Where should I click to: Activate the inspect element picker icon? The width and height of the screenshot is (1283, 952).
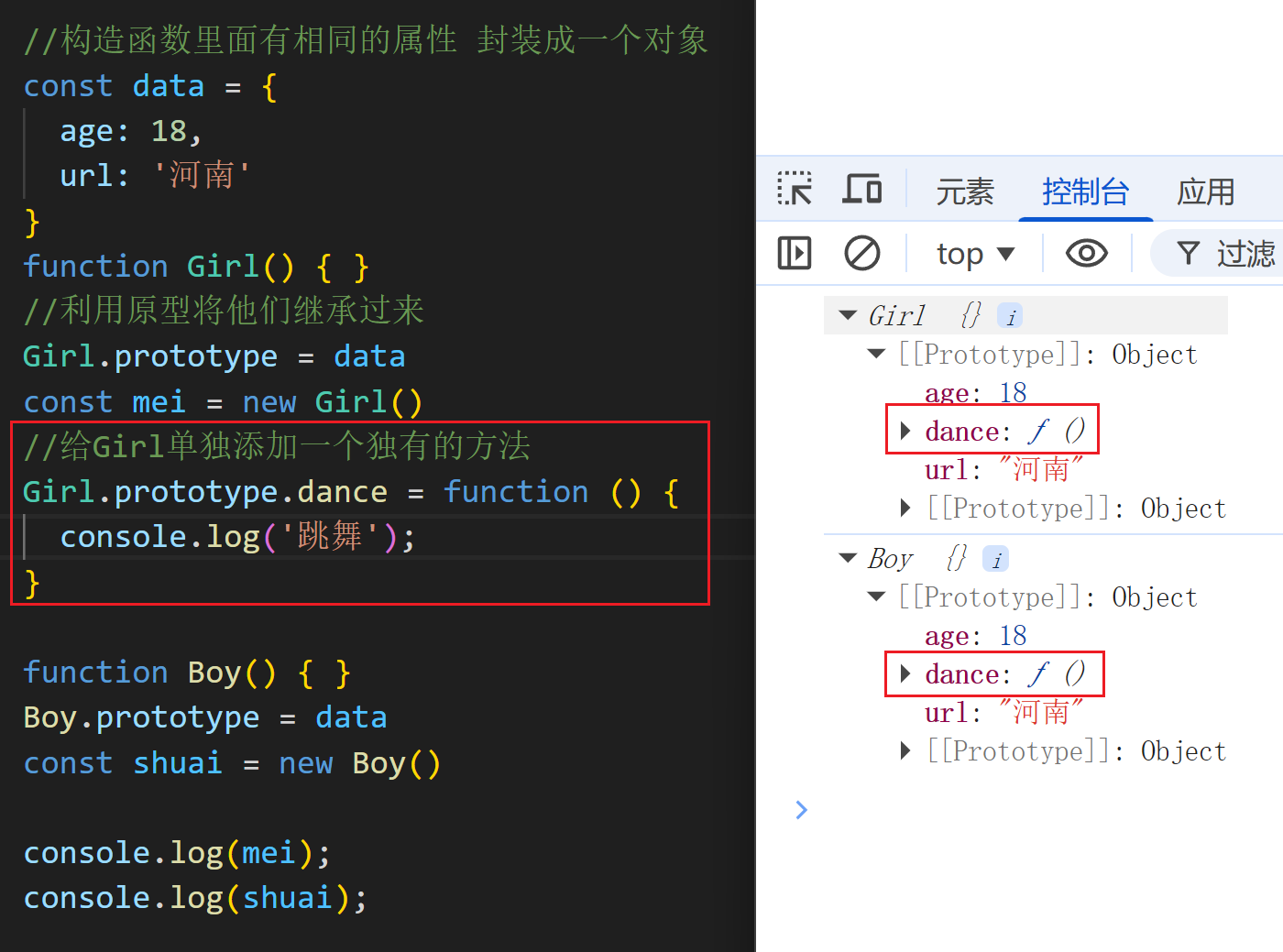point(795,189)
